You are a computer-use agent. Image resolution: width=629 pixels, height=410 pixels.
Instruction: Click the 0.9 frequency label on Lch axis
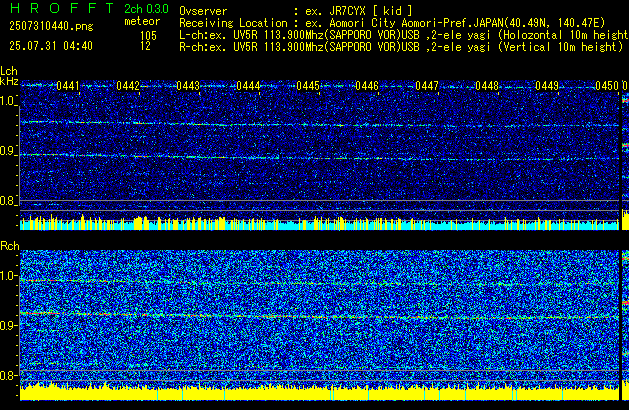coord(8,151)
